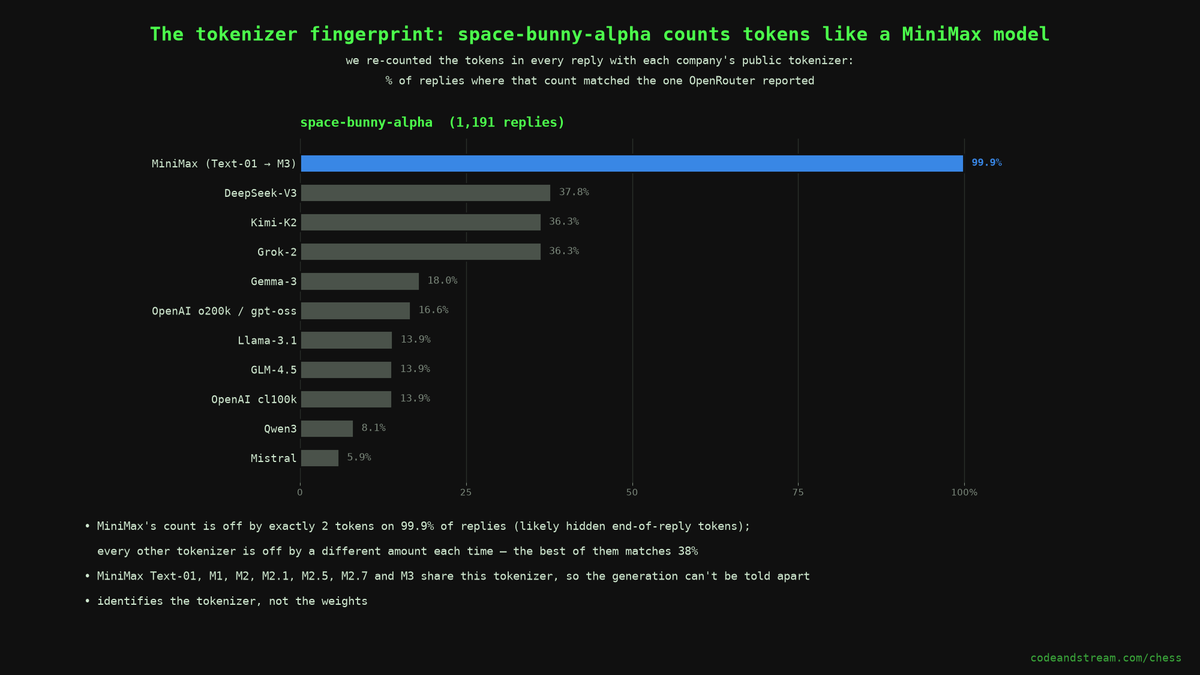The width and height of the screenshot is (1200, 675).
Task: Click the Kimi-K2 gray bar
Action: 421,222
